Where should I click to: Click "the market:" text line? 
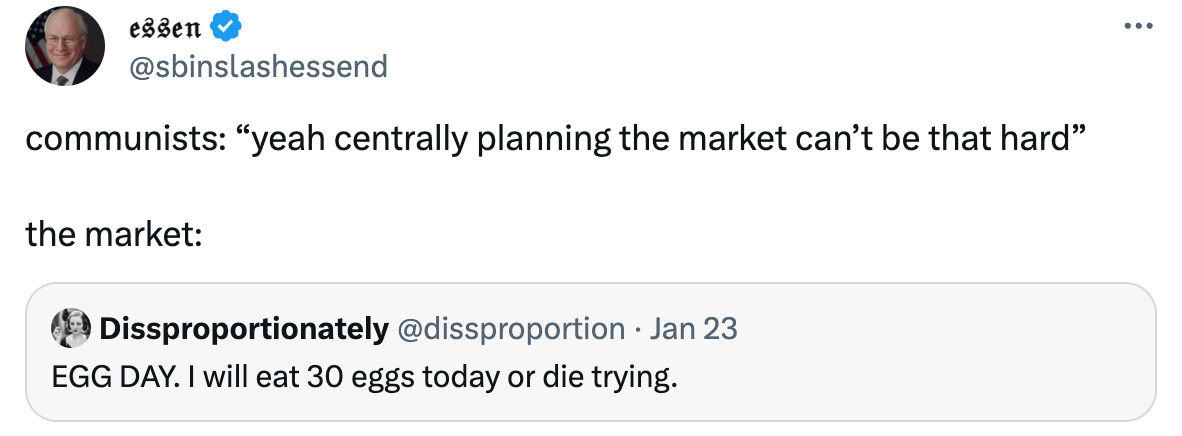pos(114,234)
